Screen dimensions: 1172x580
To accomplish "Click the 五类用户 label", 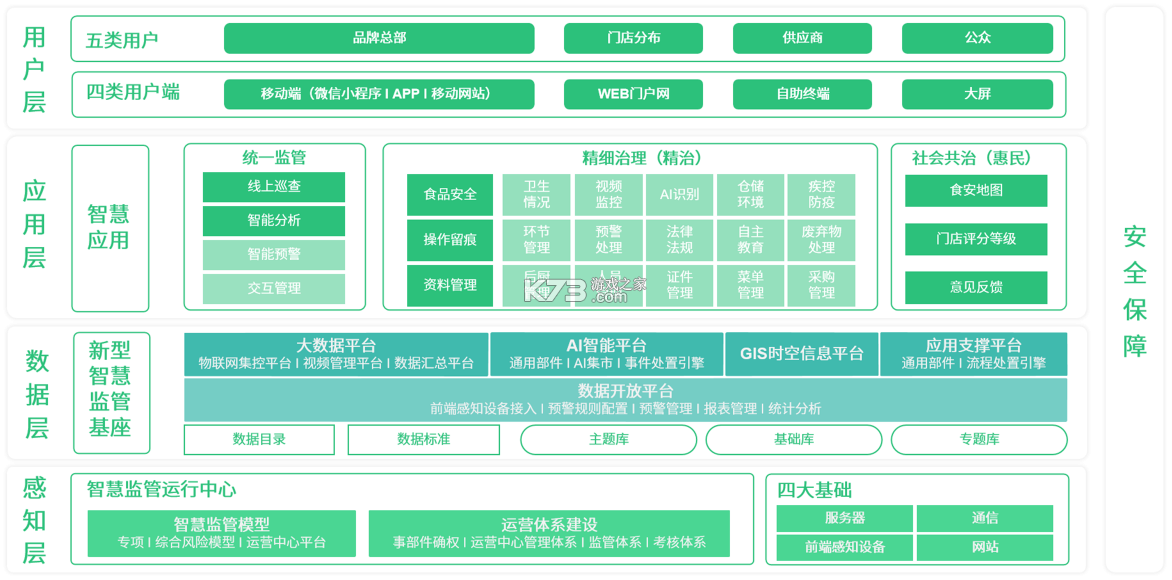I will (x=122, y=39).
